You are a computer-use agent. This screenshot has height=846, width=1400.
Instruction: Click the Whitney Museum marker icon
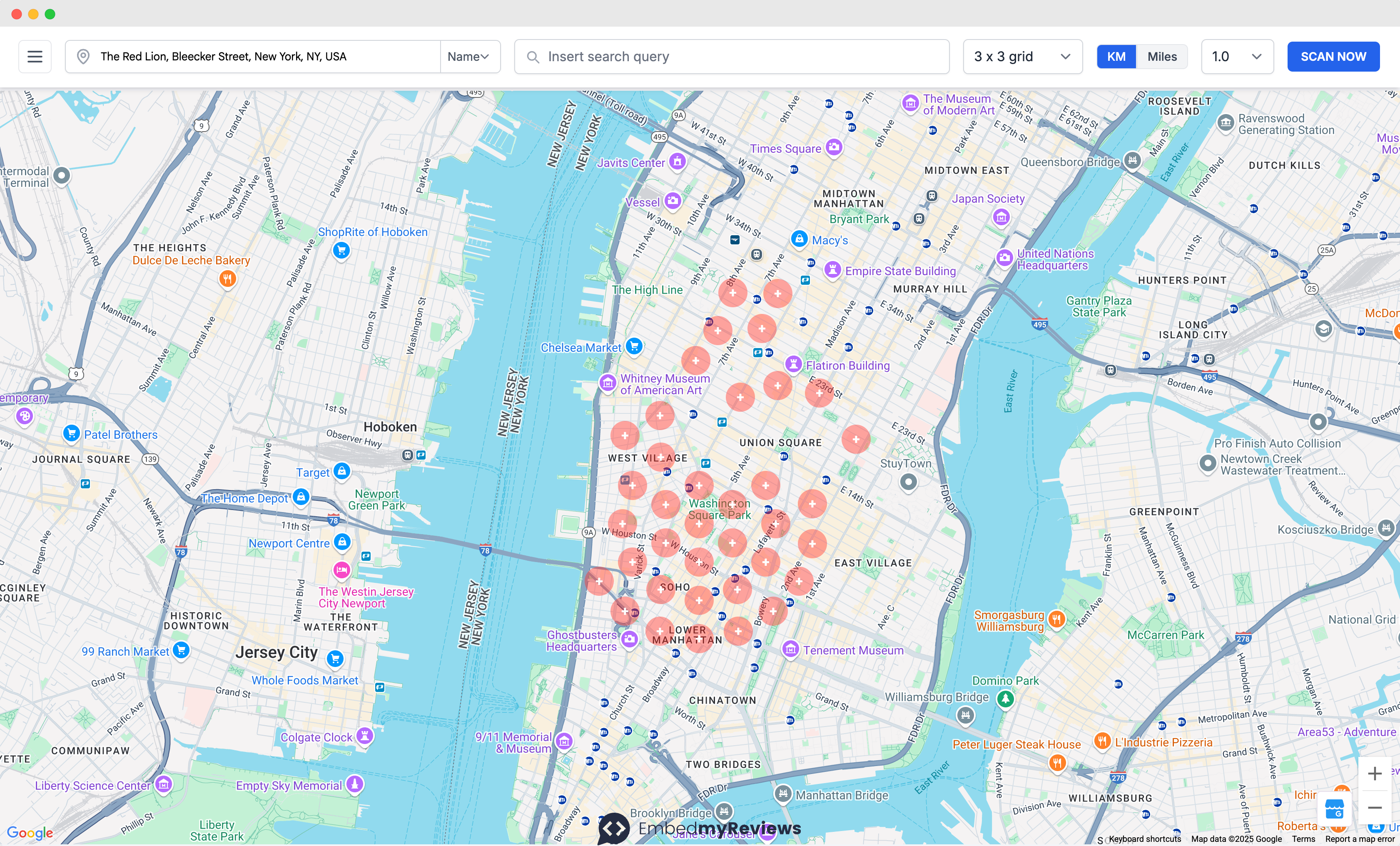click(608, 383)
